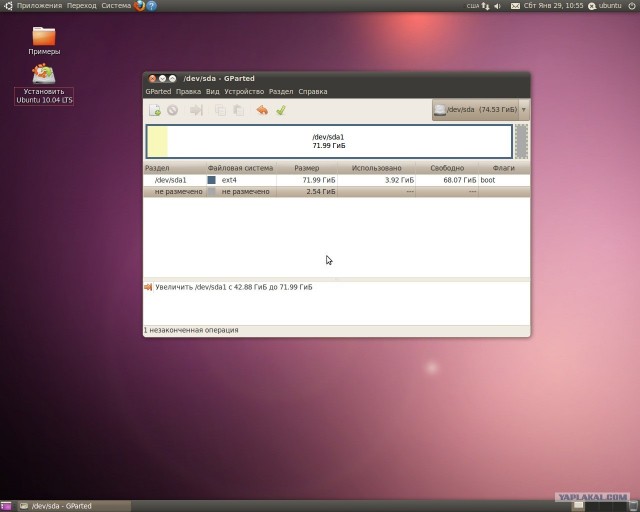Open the Вид menu
The height and width of the screenshot is (512, 640).
click(213, 91)
